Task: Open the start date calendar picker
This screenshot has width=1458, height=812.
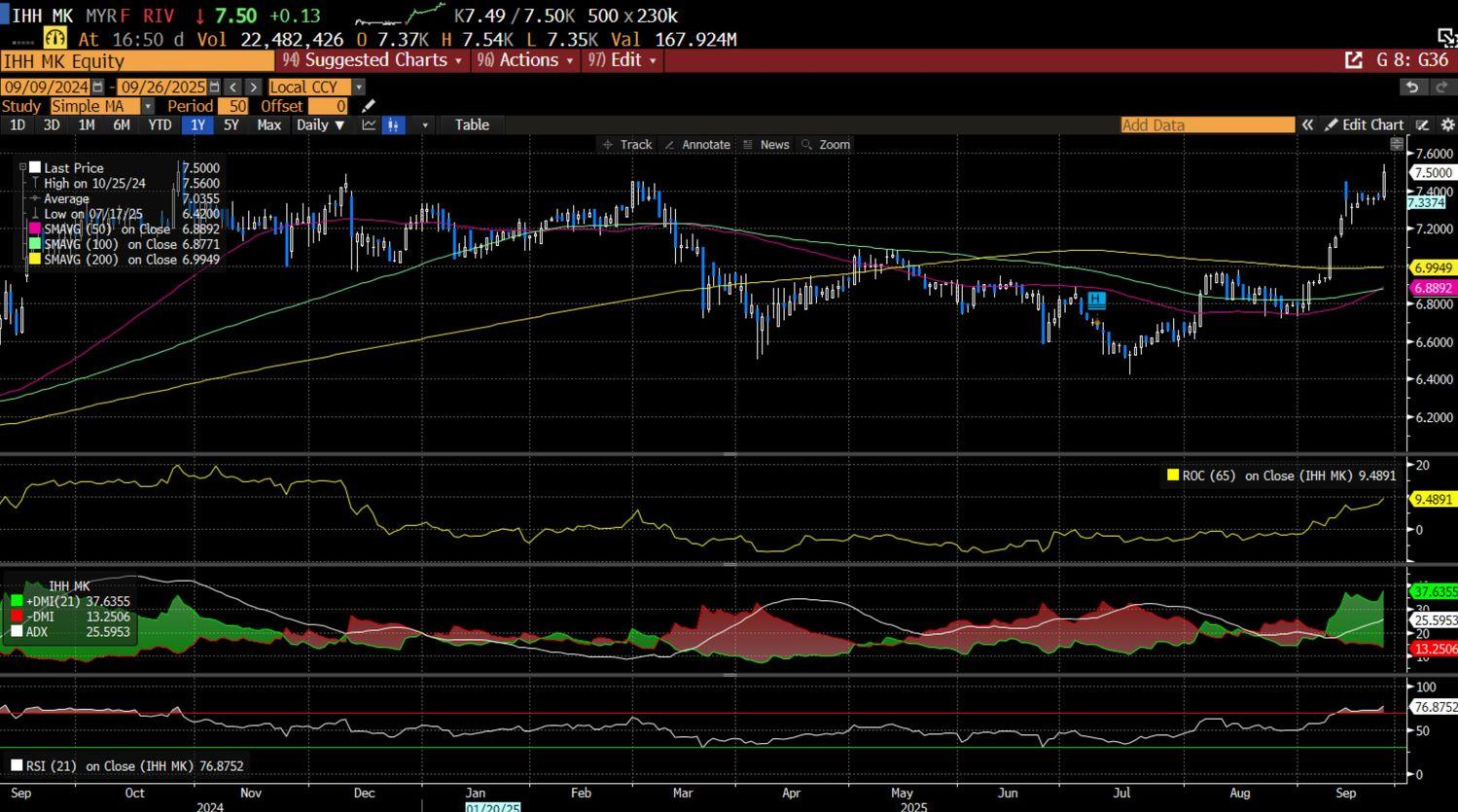Action: (x=97, y=87)
